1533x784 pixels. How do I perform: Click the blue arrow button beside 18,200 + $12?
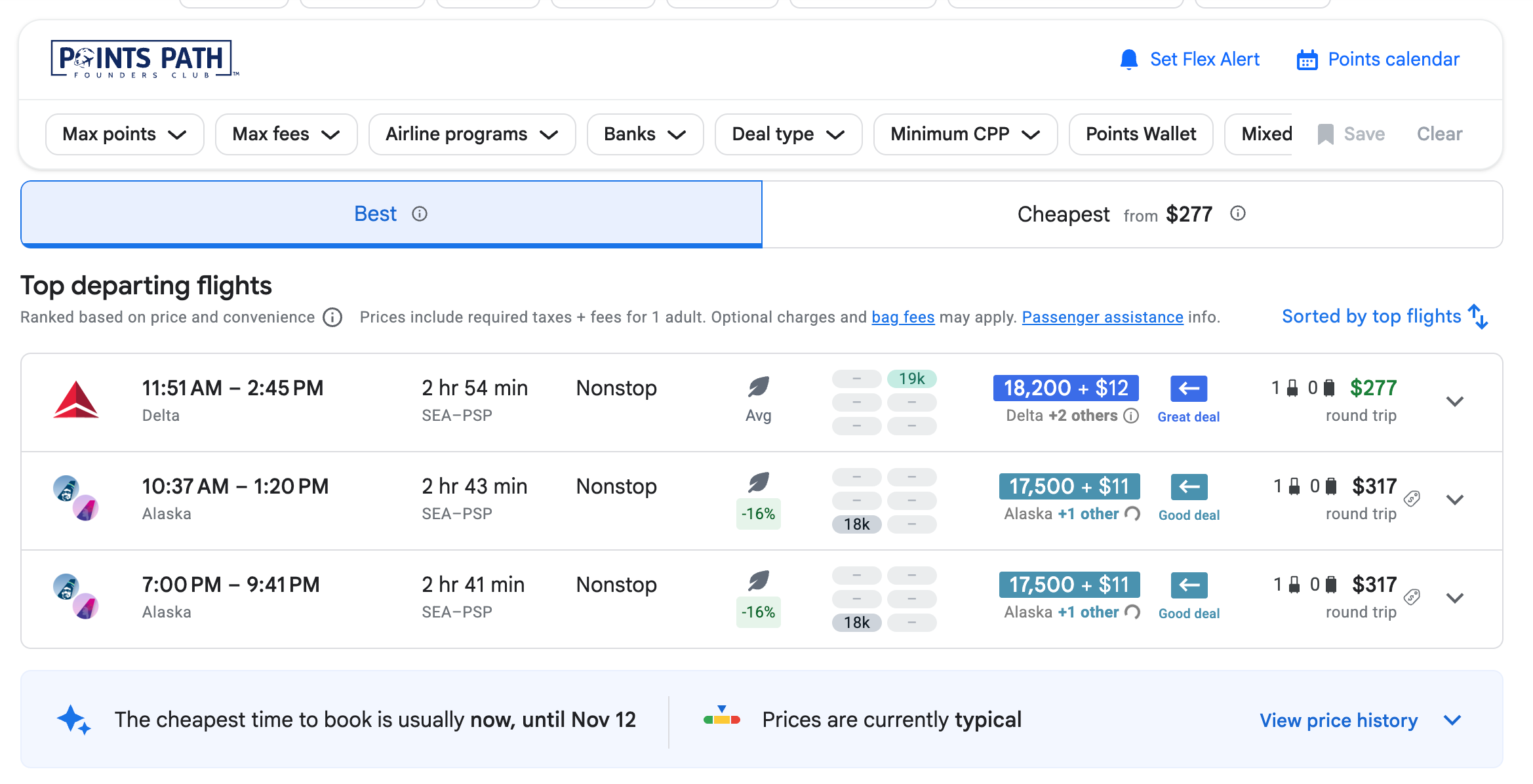coord(1189,389)
